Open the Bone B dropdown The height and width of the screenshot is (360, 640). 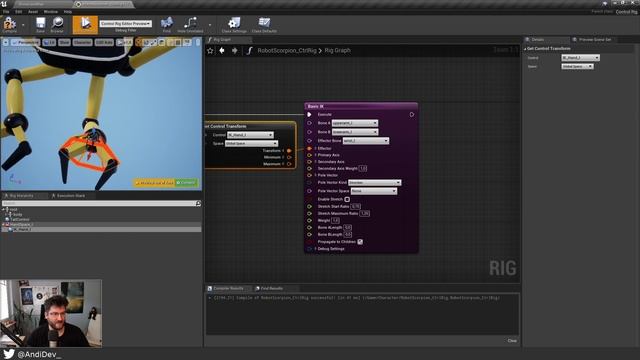click(355, 132)
